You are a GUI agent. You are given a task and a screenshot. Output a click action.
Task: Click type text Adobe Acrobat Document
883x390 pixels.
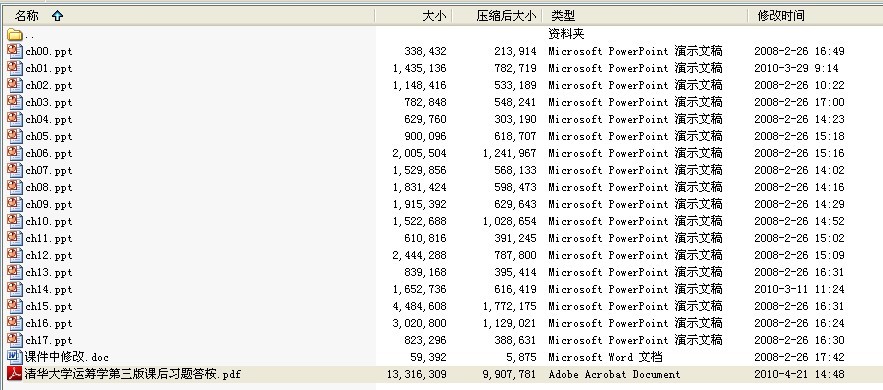[614, 374]
